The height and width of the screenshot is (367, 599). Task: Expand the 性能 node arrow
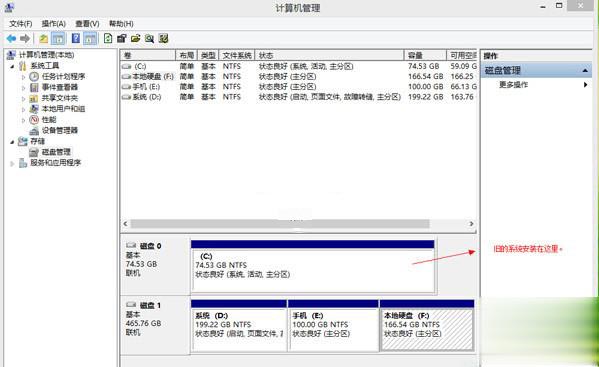(x=23, y=120)
